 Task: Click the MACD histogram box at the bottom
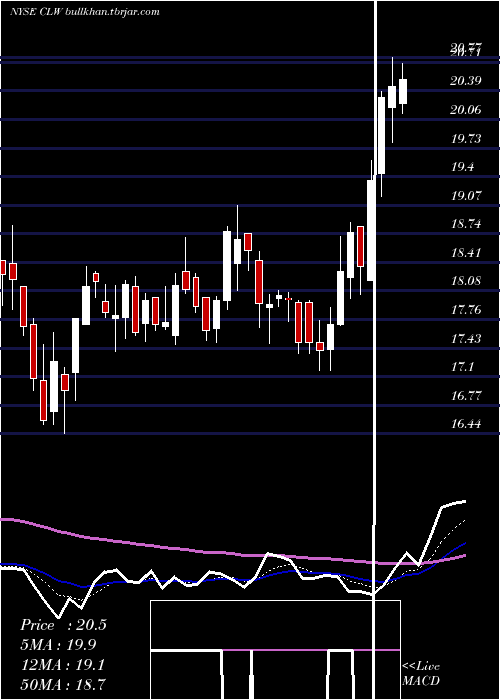tap(275, 650)
